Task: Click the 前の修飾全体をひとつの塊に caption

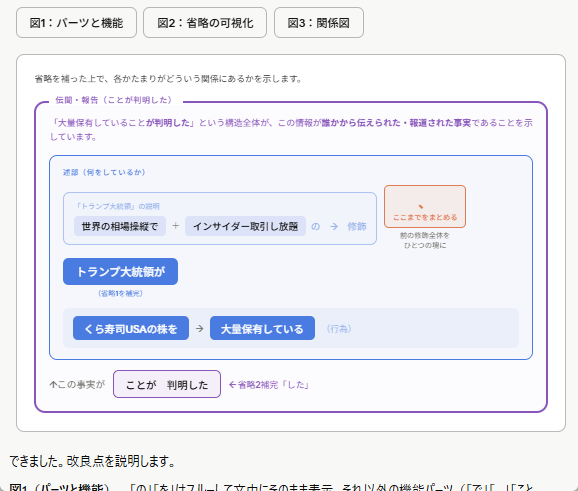Action: click(x=425, y=240)
